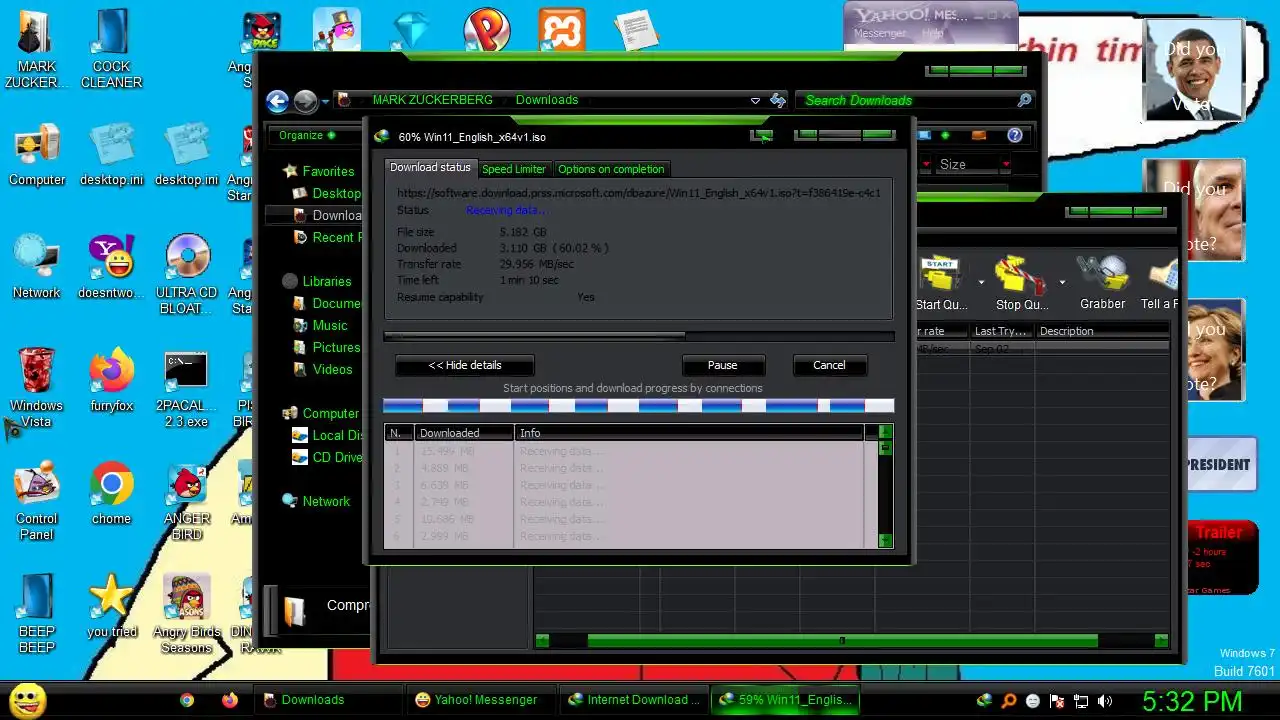Click the smiley Start button

point(28,700)
